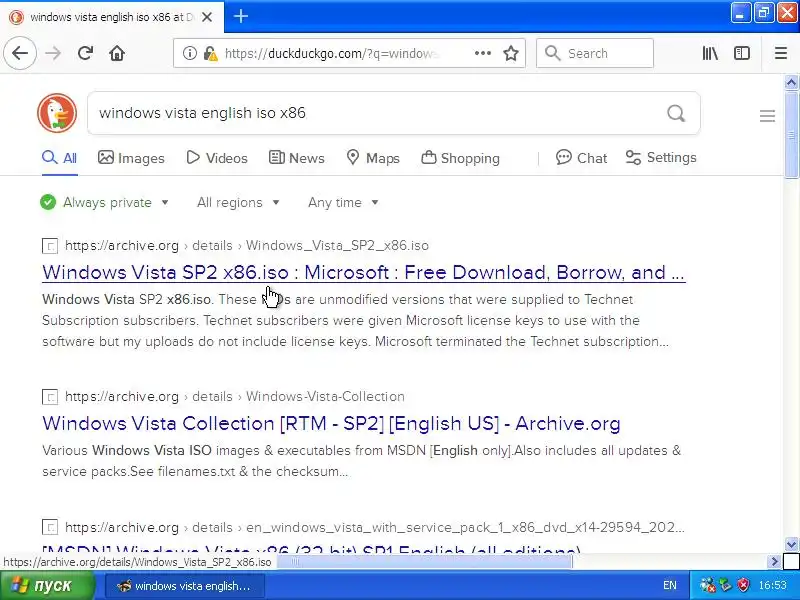Expand the Any time filter dropdown
This screenshot has height=600, width=800.
[343, 203]
